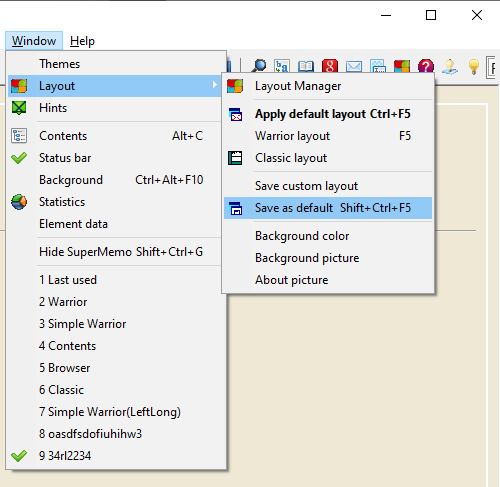500x487 pixels.
Task: Open the Window menu
Action: [34, 41]
